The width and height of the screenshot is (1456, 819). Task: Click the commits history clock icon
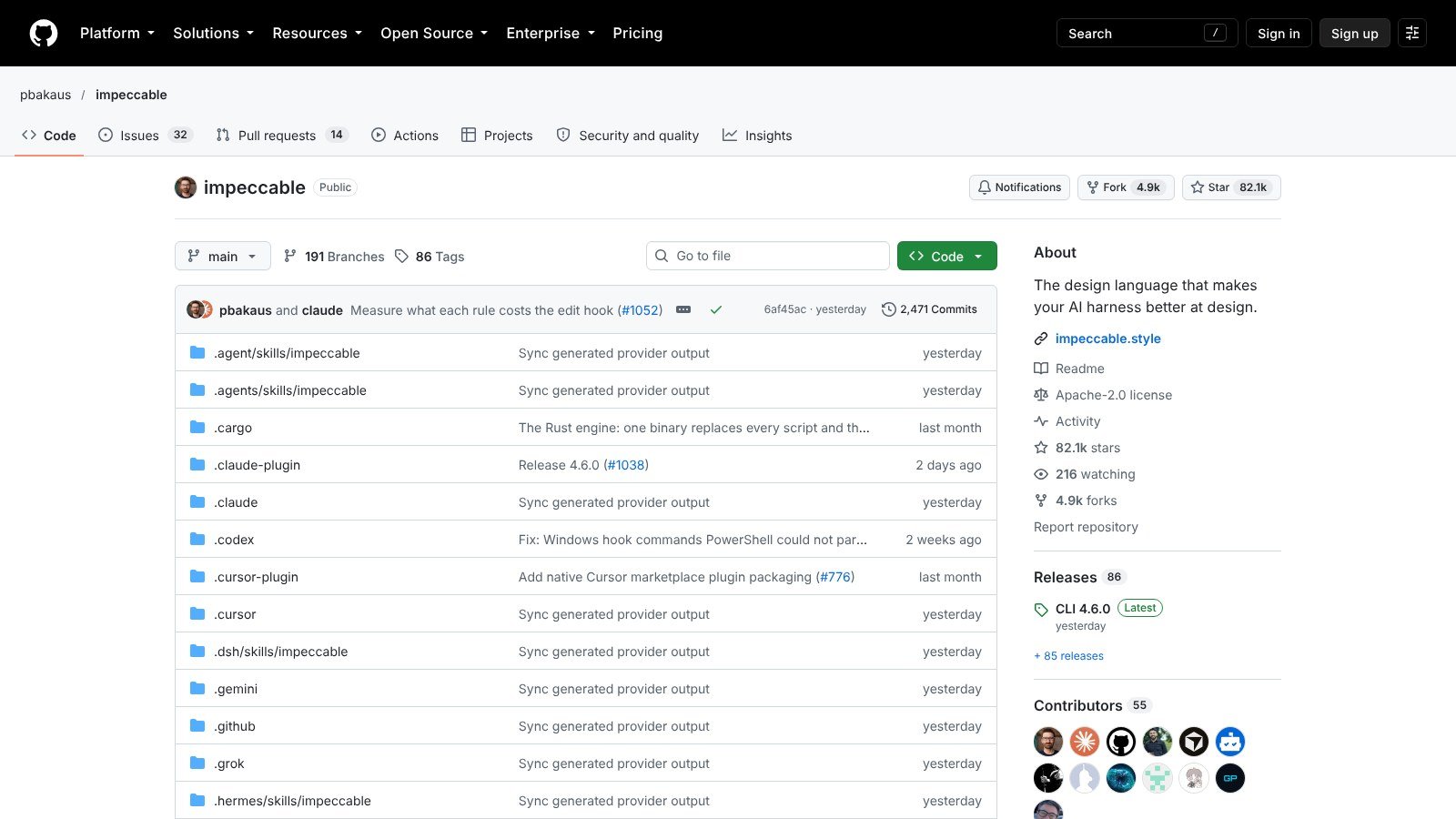point(889,309)
